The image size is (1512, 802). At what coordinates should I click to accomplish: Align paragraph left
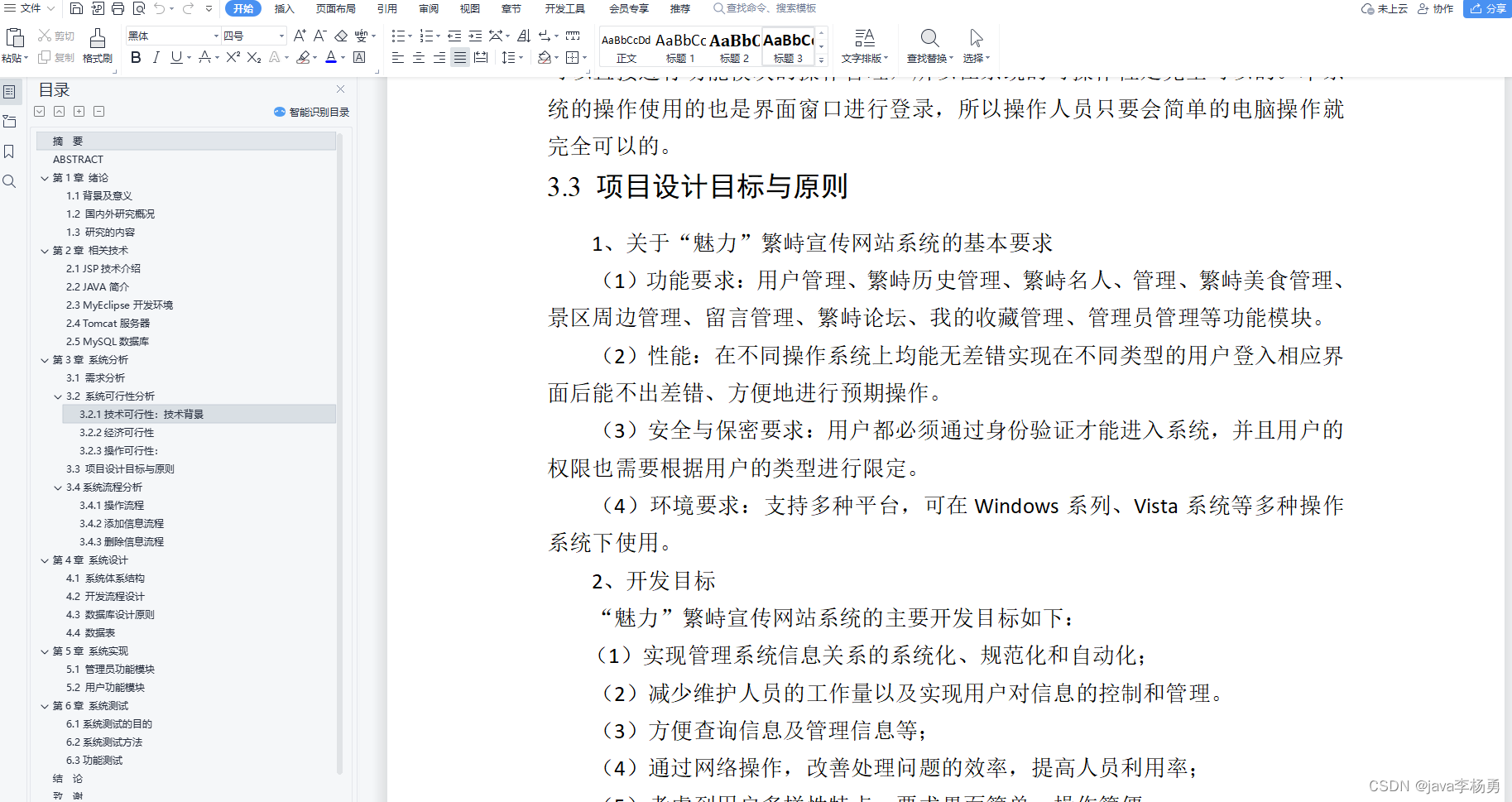point(398,57)
